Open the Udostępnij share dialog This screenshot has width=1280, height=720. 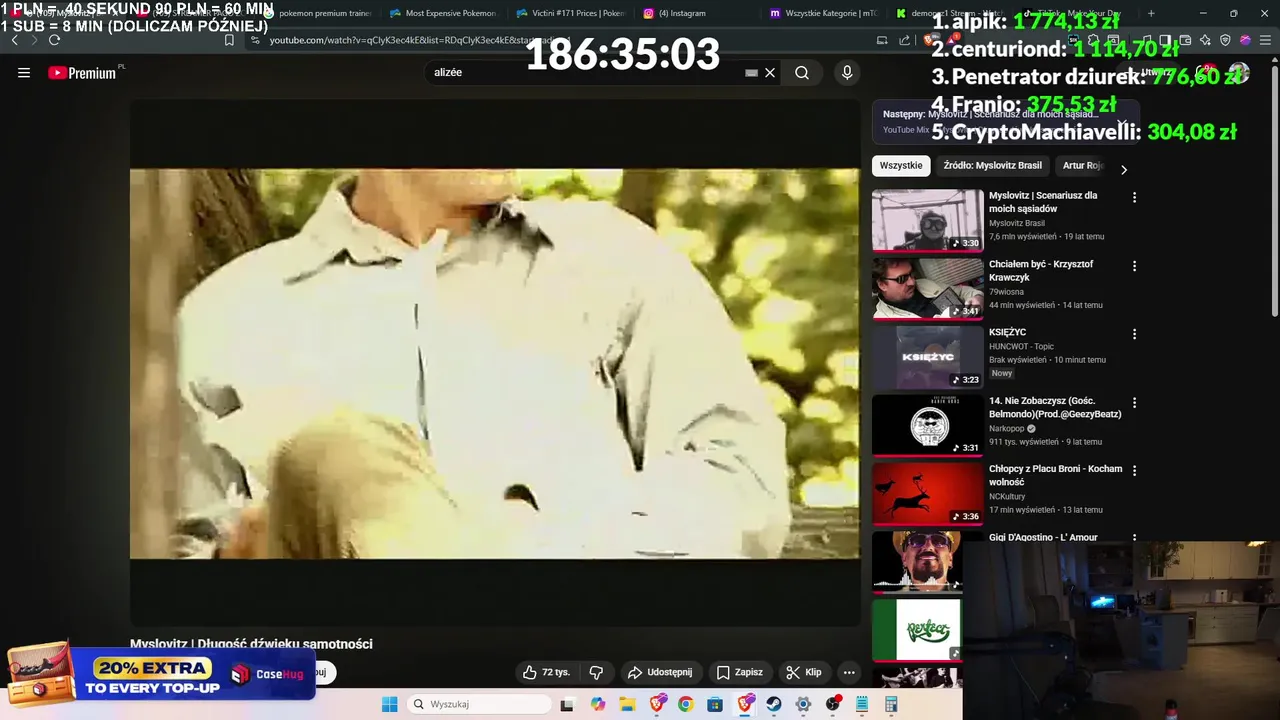(659, 672)
